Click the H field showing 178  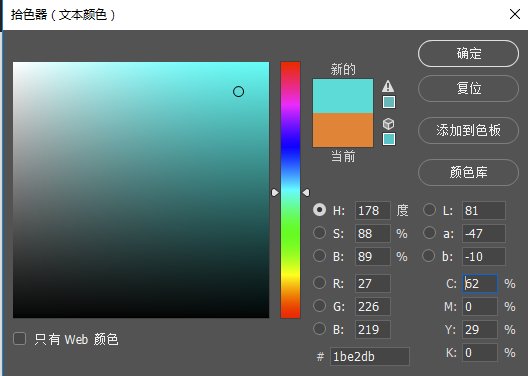point(373,211)
